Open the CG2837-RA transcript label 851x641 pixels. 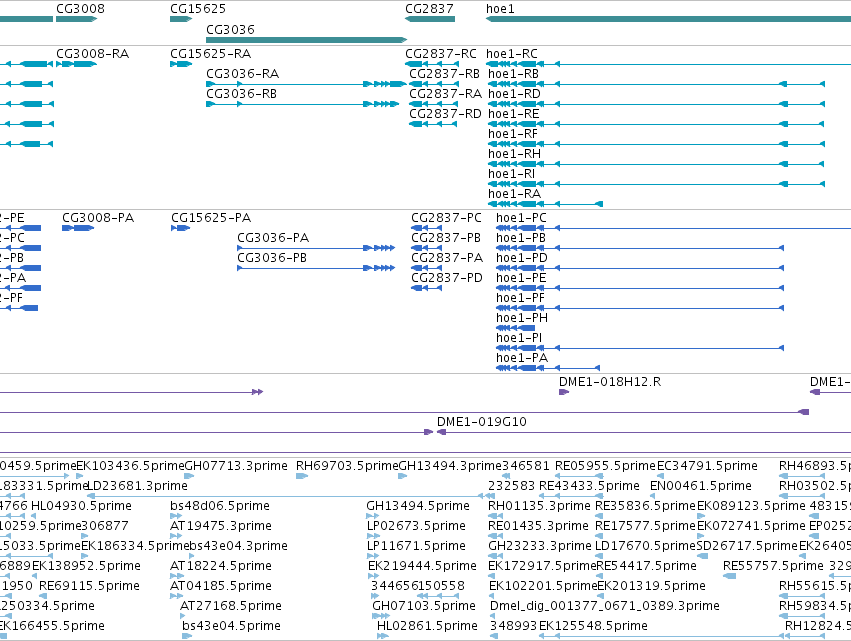445,94
